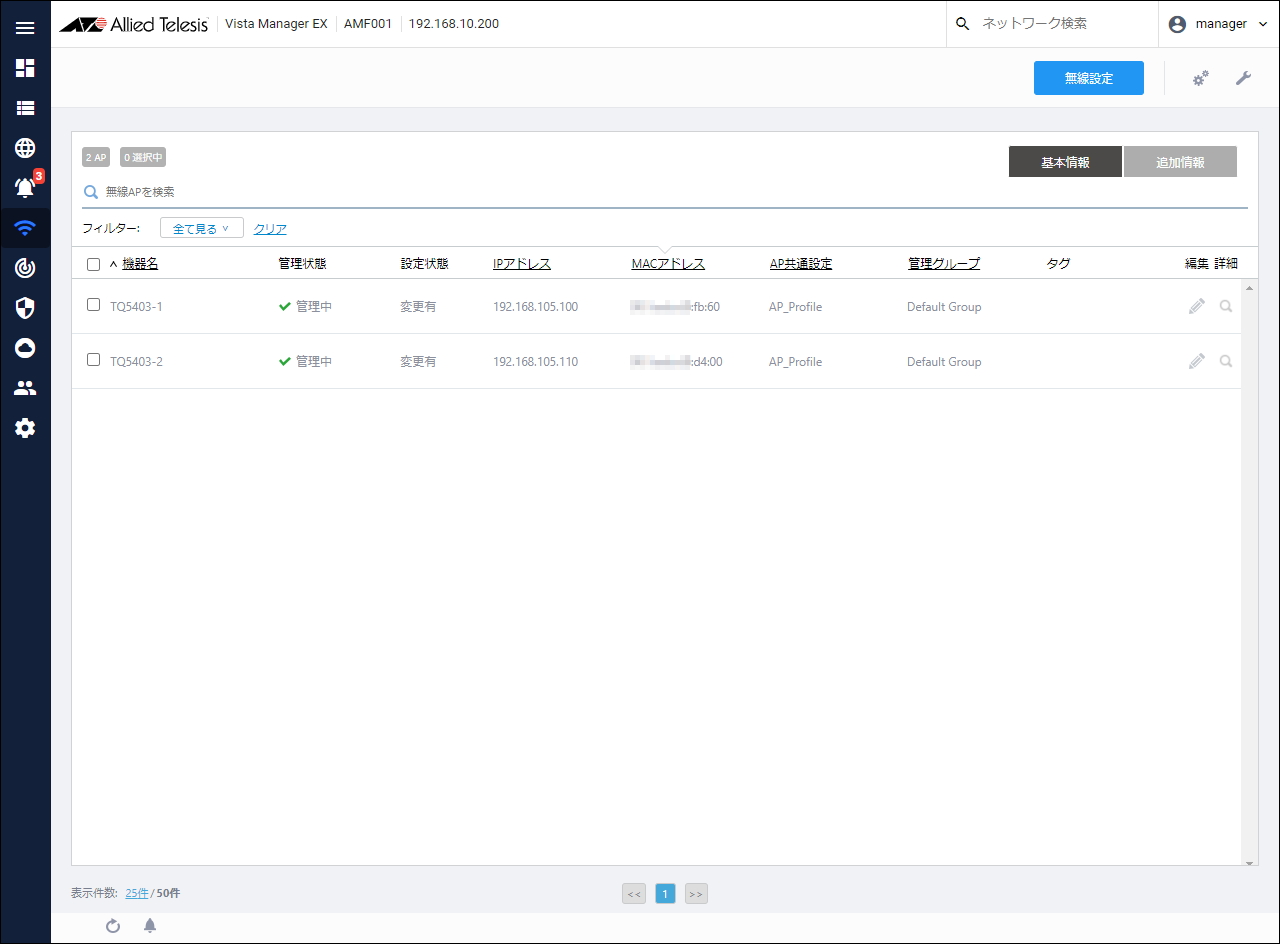Open the user management people icon

click(x=25, y=388)
